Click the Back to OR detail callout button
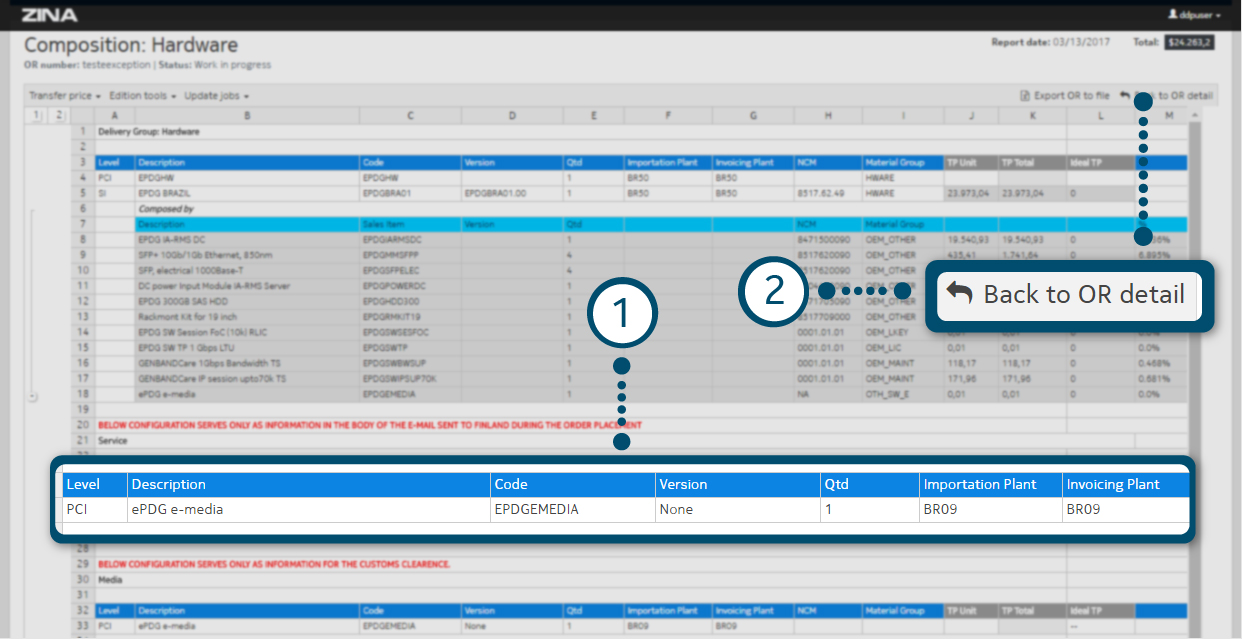 1067,295
